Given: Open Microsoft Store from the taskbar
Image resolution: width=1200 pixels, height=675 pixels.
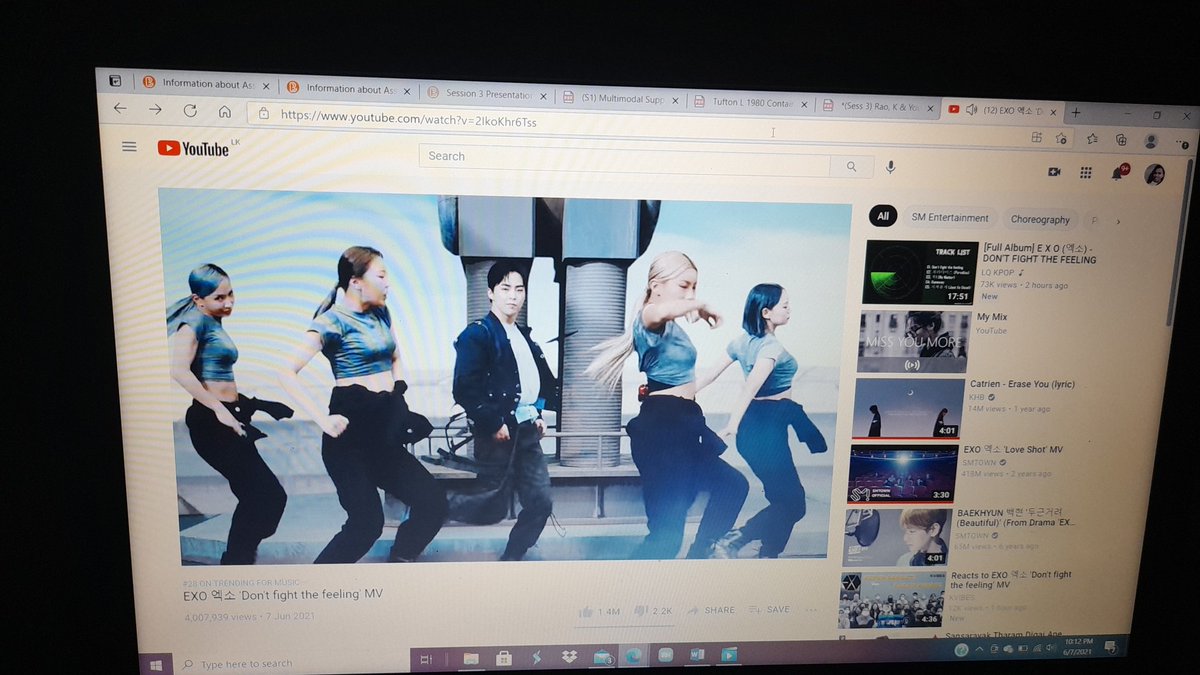Looking at the screenshot, I should (x=505, y=658).
